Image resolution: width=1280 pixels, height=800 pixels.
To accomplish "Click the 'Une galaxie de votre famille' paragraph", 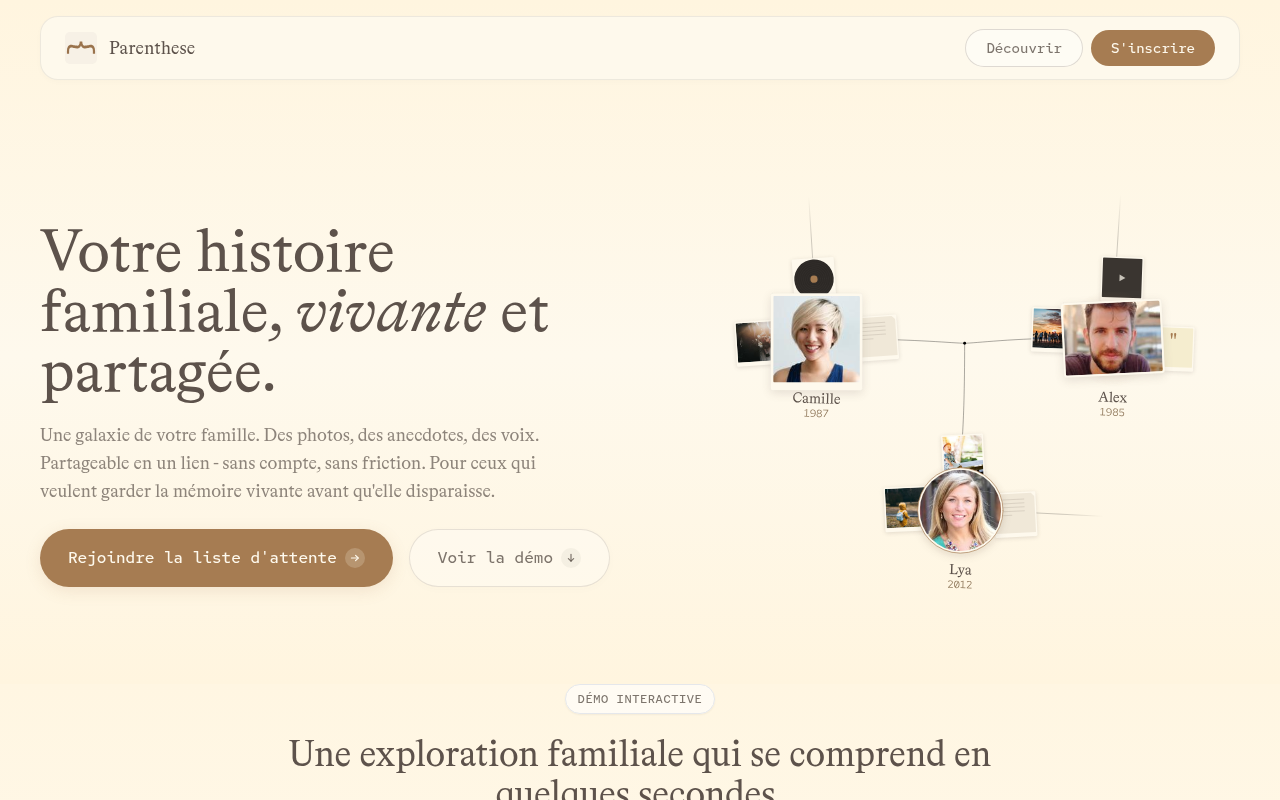I will tap(290, 463).
